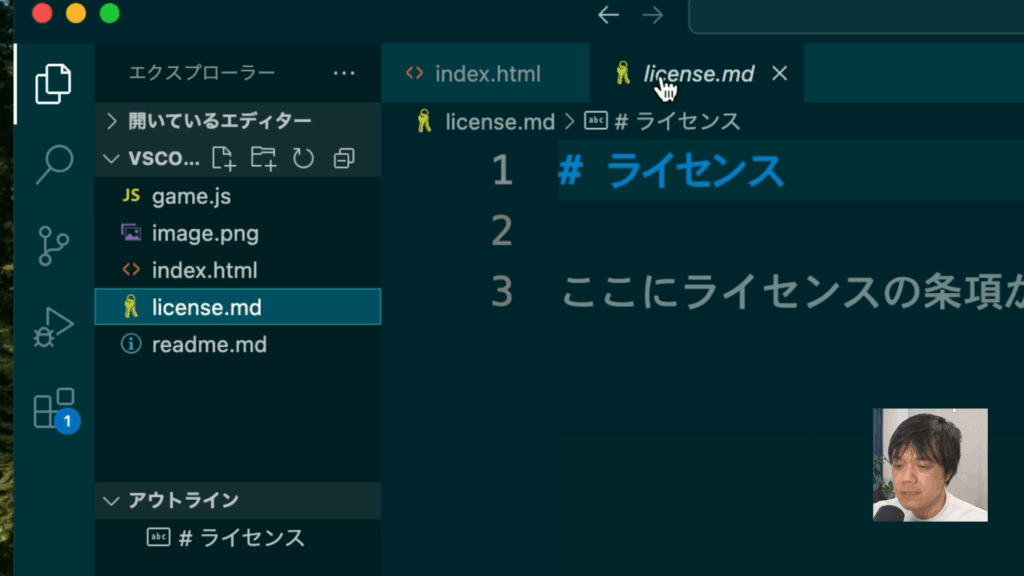This screenshot has width=1024, height=576.
Task: Open the Extensions view with badge
Action: pos(54,408)
